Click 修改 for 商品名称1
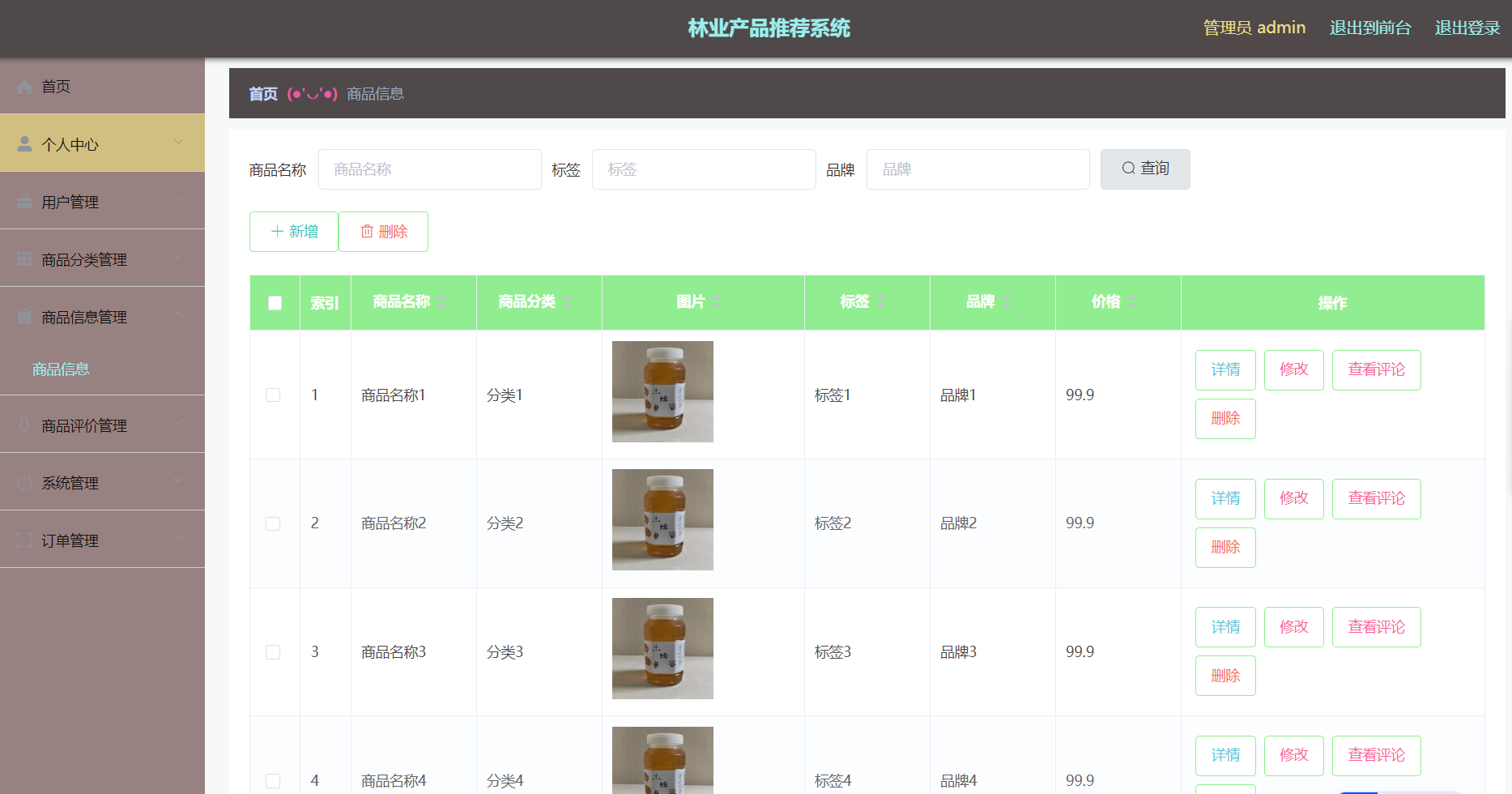Viewport: 1512px width, 794px height. (x=1294, y=370)
